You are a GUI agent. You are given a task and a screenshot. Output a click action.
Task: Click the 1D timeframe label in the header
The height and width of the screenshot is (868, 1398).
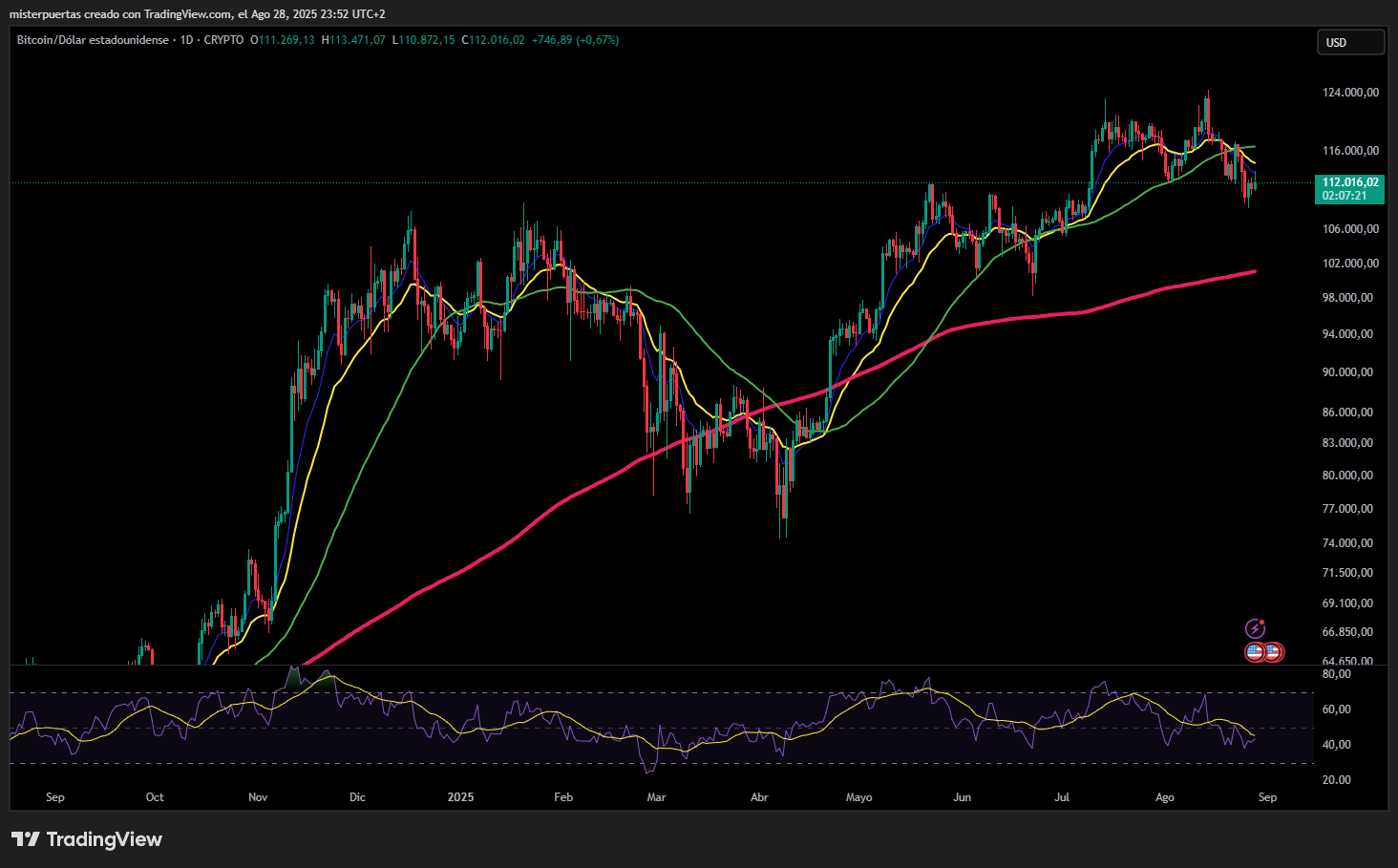pyautogui.click(x=186, y=40)
